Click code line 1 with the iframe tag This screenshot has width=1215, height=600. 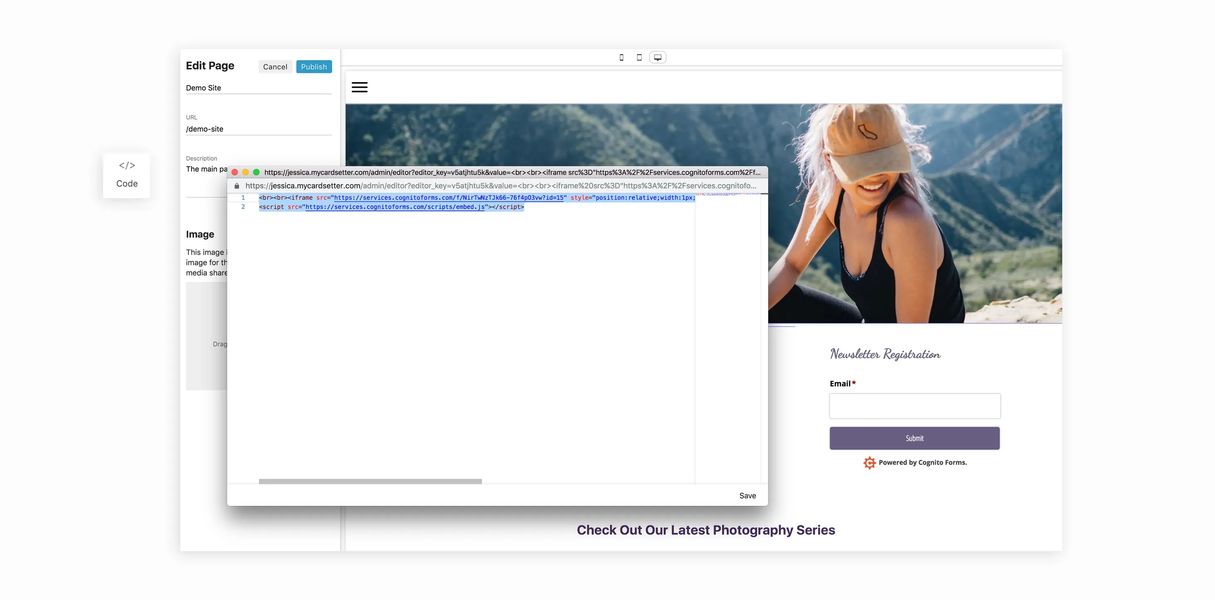coord(477,198)
